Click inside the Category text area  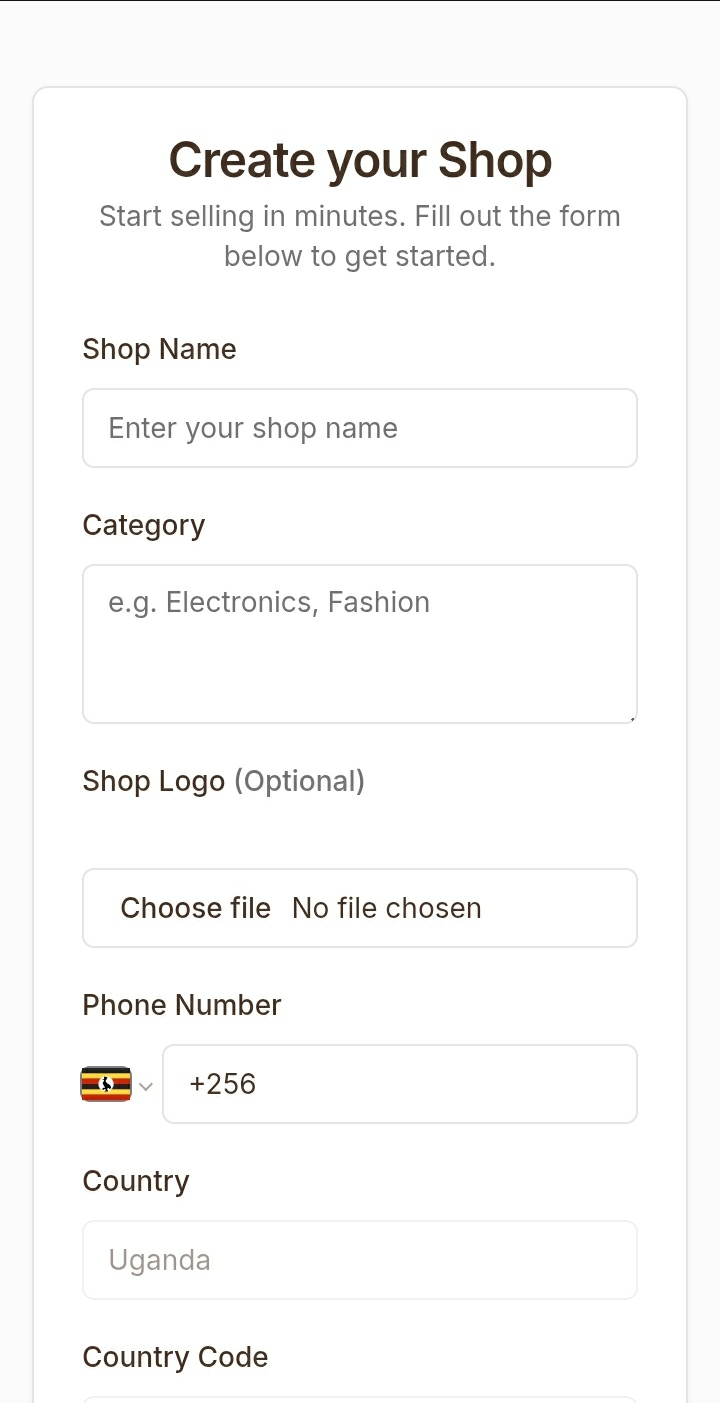(x=360, y=643)
